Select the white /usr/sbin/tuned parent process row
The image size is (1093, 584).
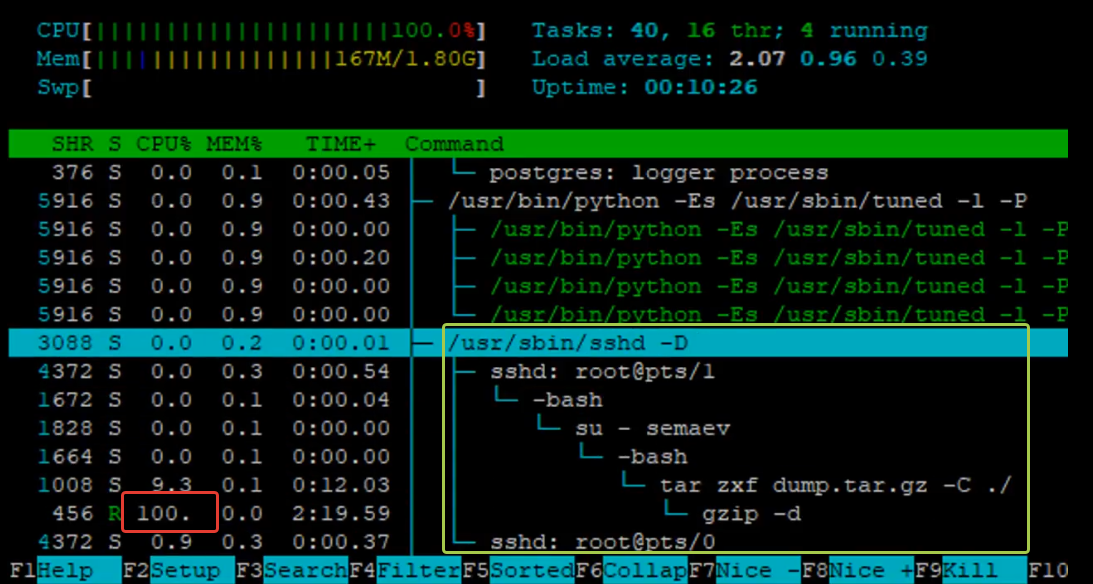point(537,201)
